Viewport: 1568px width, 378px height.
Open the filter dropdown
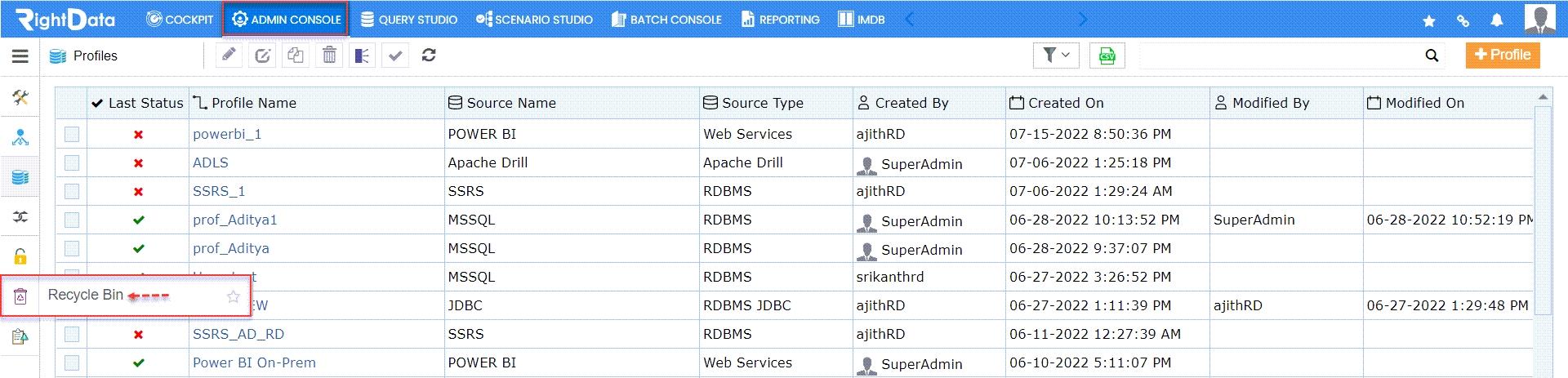1056,56
